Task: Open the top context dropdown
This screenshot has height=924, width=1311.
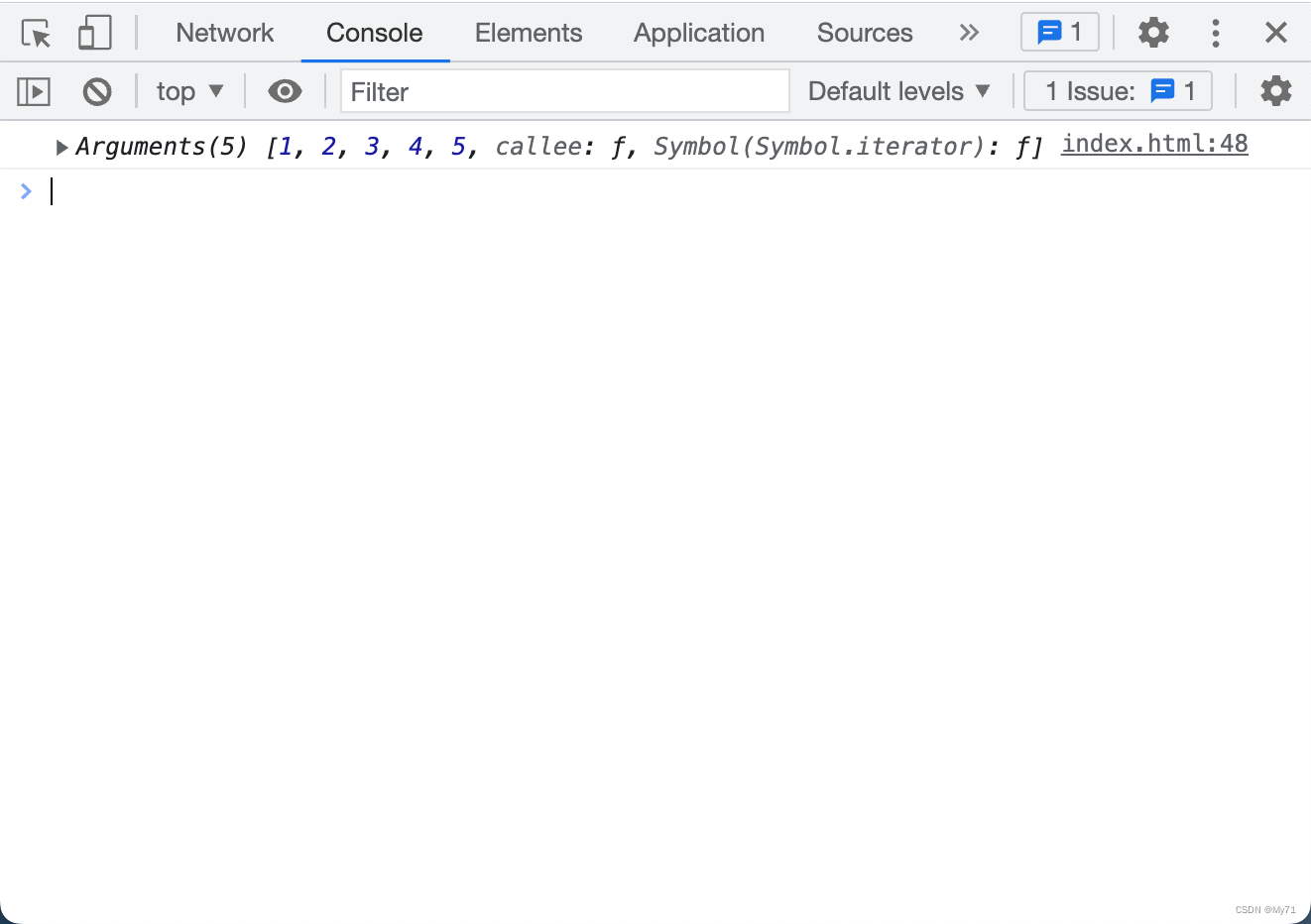Action: pos(189,92)
